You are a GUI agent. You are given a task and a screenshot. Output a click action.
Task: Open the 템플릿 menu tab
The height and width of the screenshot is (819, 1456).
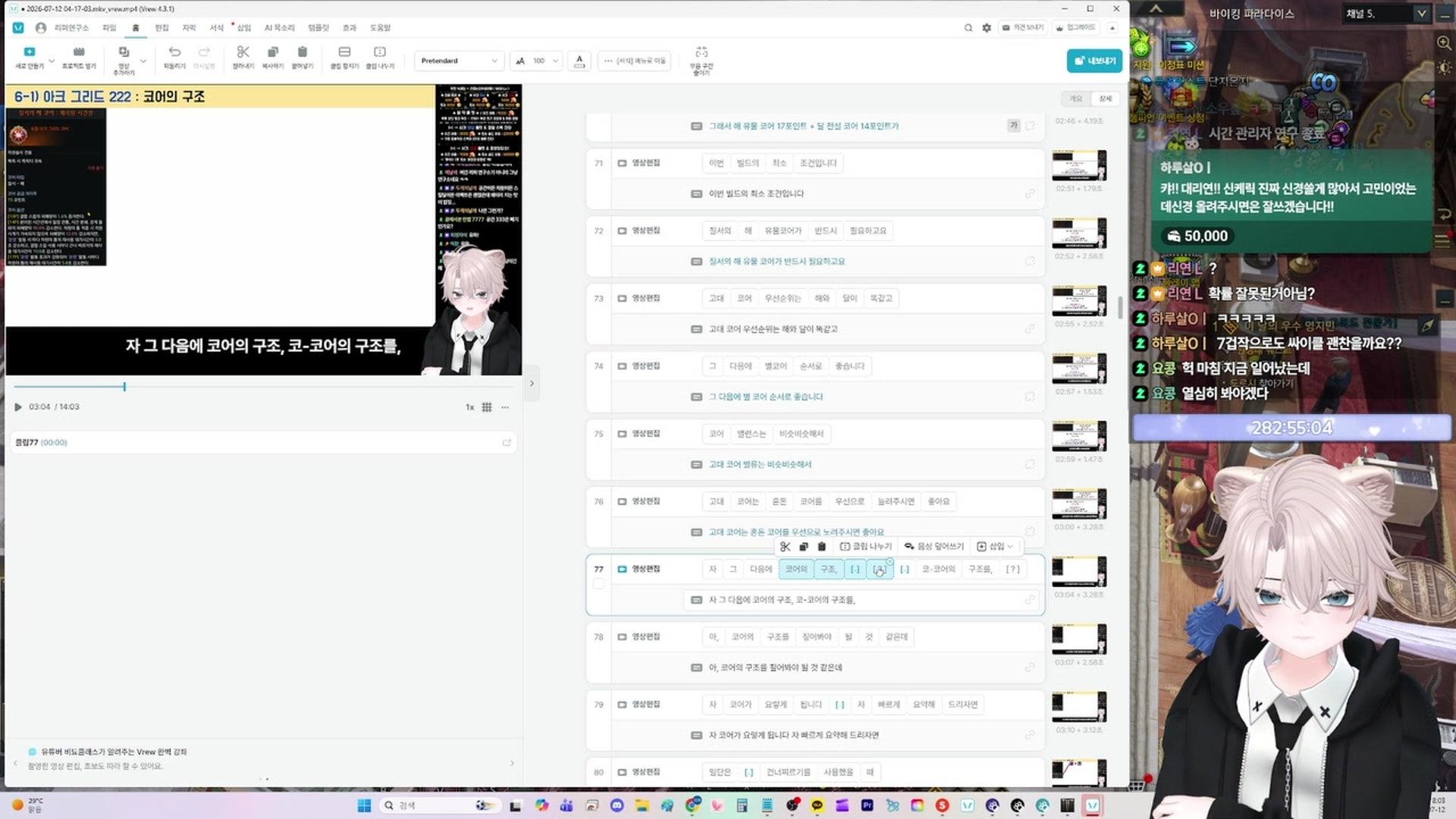(318, 28)
